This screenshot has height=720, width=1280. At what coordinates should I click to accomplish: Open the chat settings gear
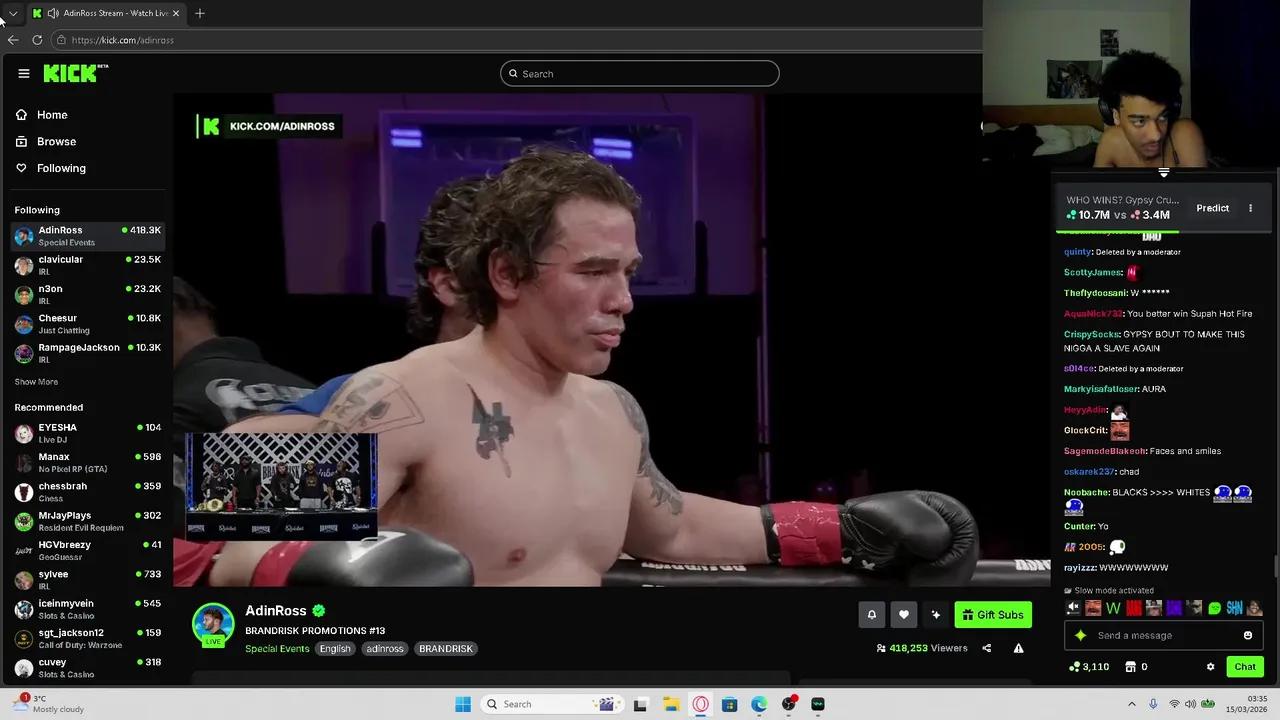(1210, 667)
